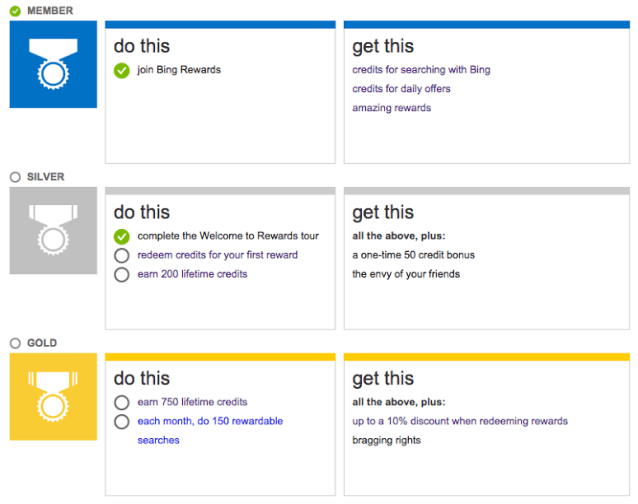The width and height of the screenshot is (638, 504).
Task: Click the blue Member medal badge
Action: [x=53, y=64]
